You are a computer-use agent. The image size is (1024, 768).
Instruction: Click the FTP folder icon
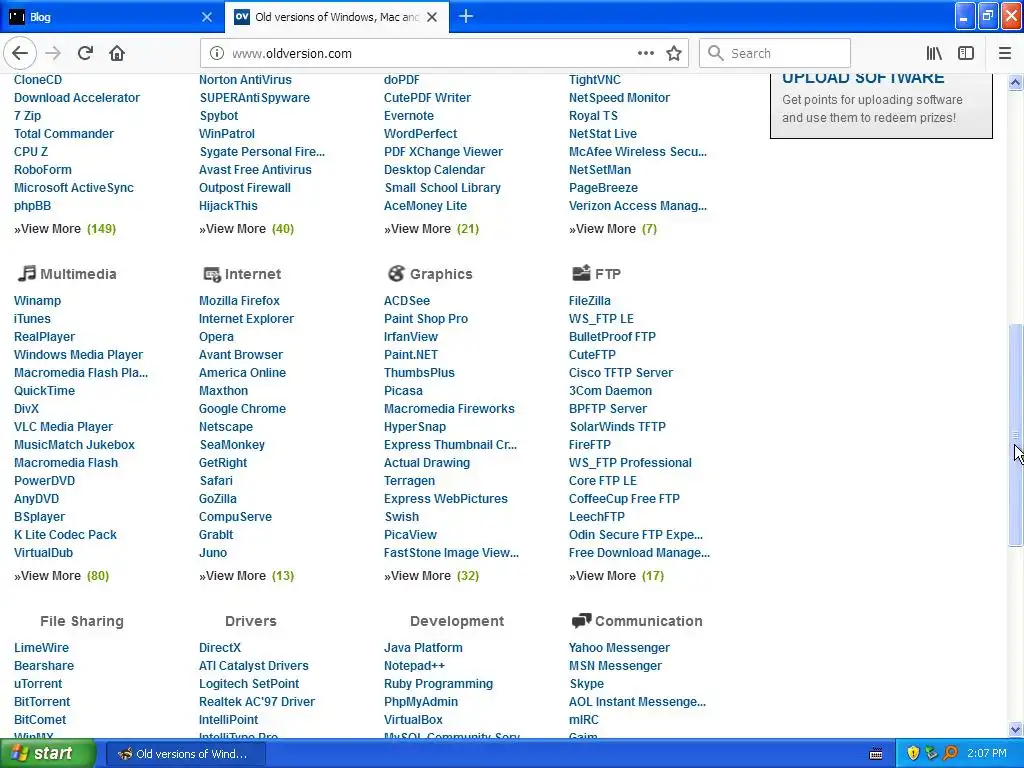point(581,274)
